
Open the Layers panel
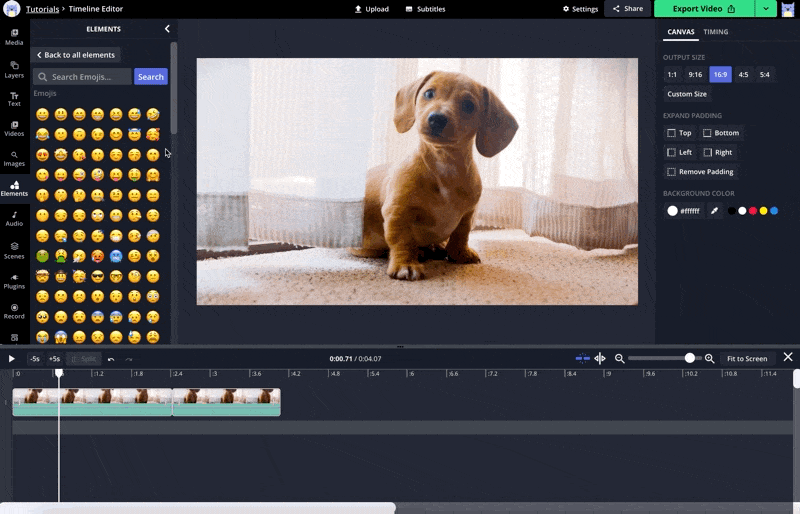(x=14, y=69)
